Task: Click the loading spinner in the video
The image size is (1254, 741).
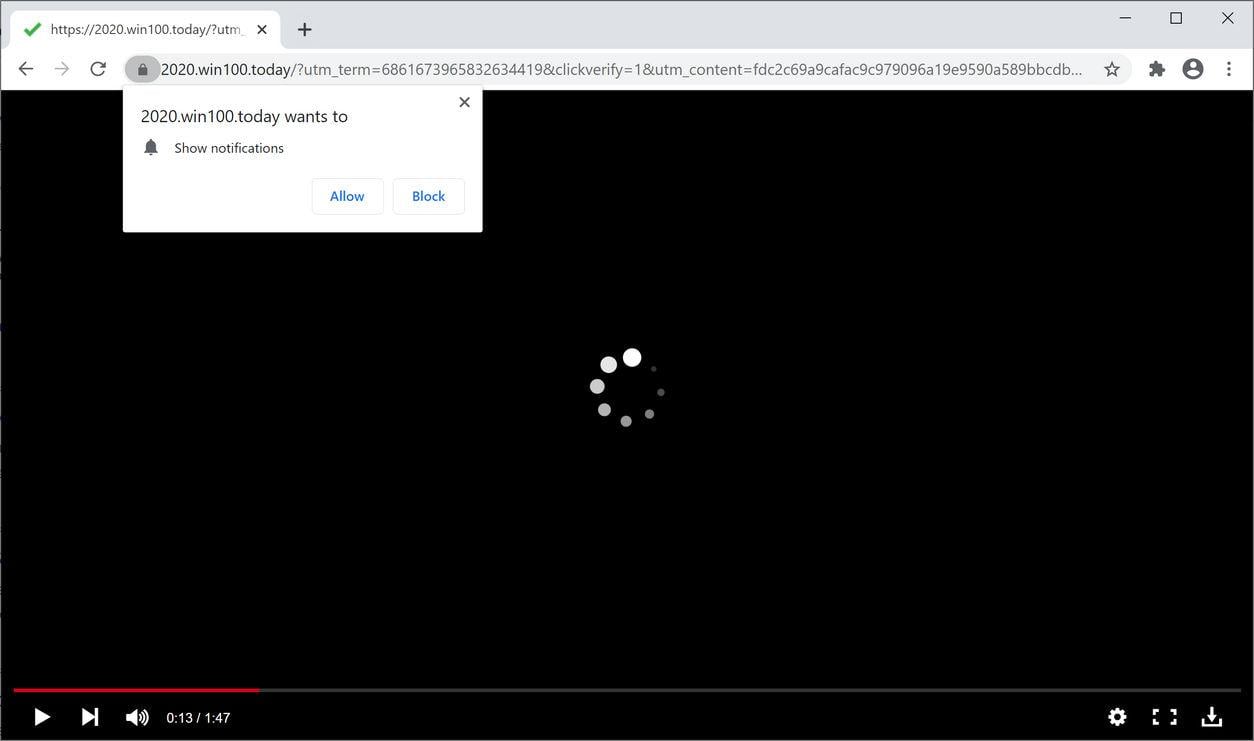Action: click(627, 388)
